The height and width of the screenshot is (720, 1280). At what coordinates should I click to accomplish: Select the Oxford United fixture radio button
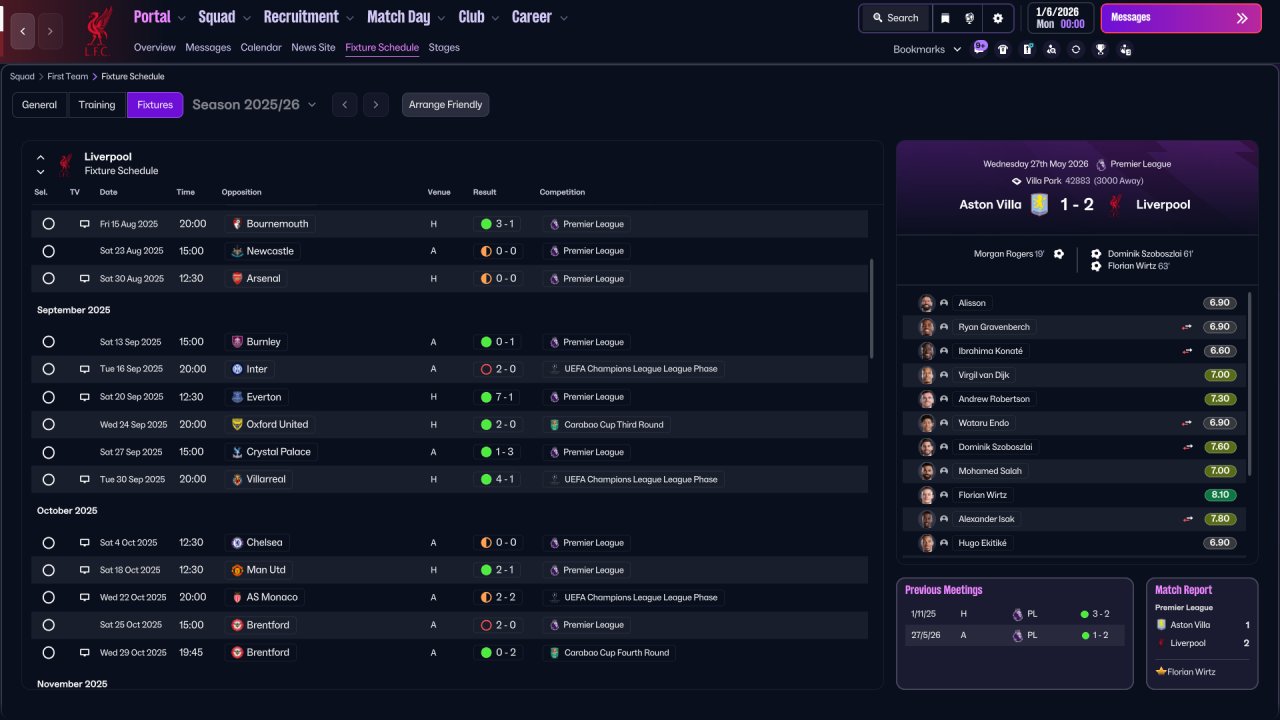(48, 424)
